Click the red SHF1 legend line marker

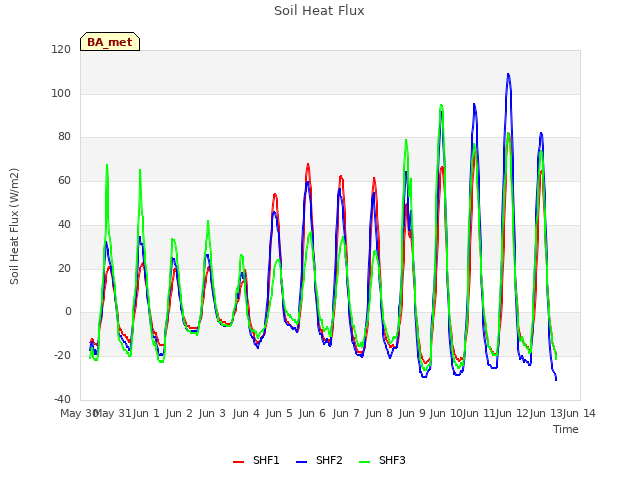tap(238, 461)
